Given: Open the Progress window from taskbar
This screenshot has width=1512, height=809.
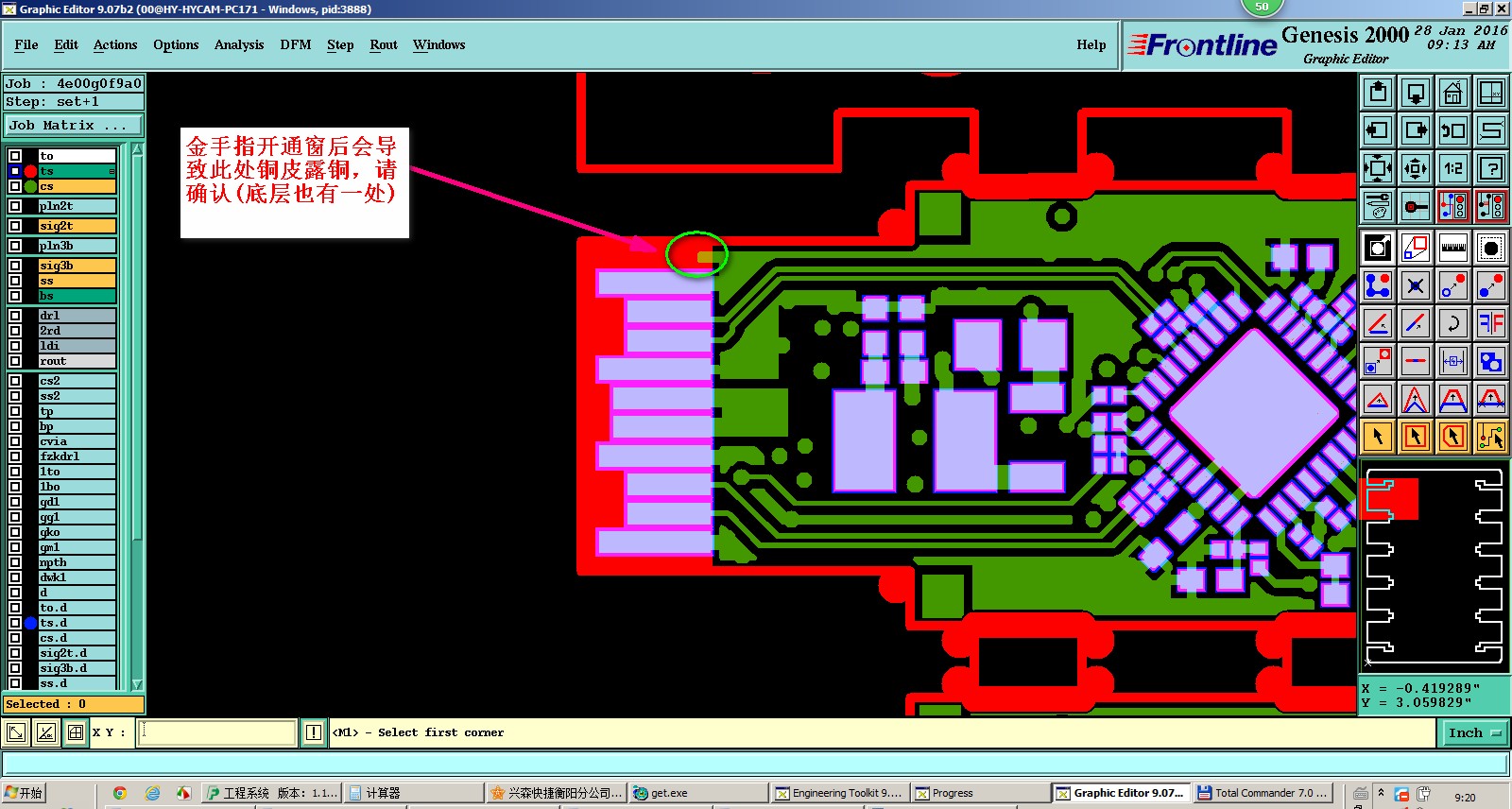Looking at the screenshot, I should tap(980, 793).
